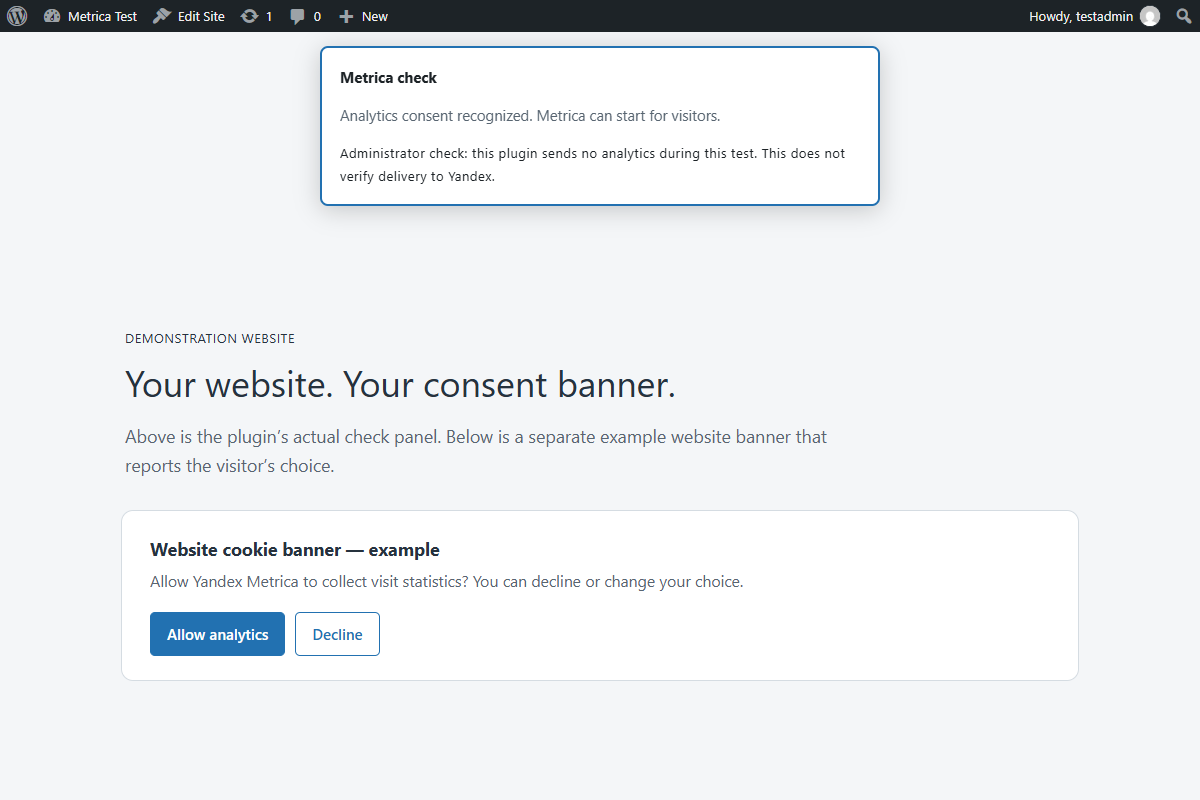Click the comments speech bubble icon
The image size is (1200, 800).
[298, 16]
